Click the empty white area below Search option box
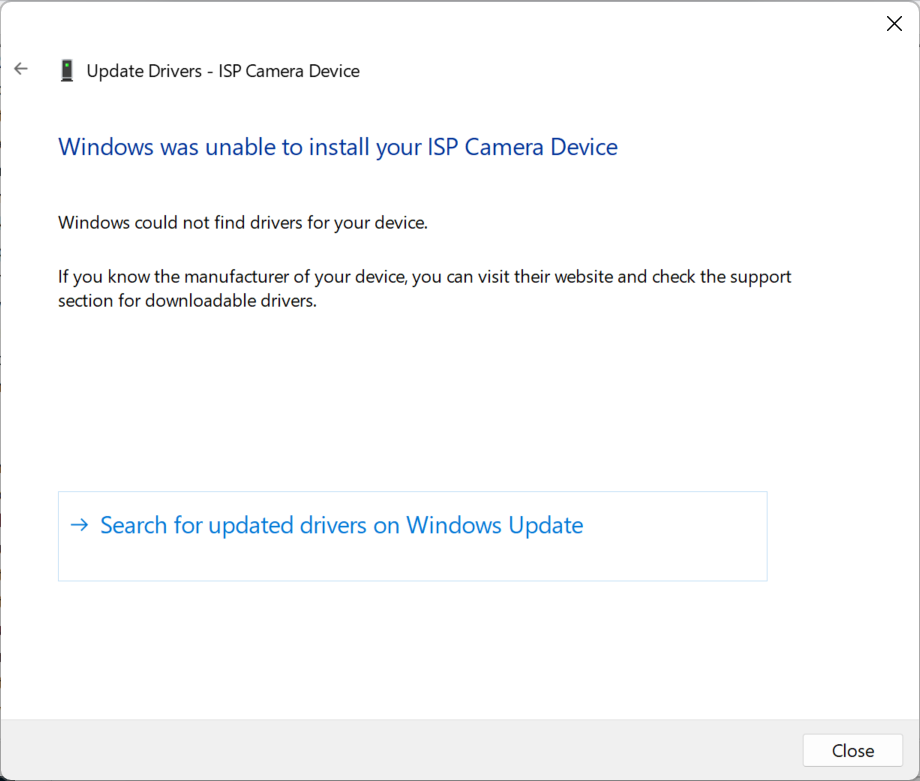The height and width of the screenshot is (781, 920). [400, 650]
